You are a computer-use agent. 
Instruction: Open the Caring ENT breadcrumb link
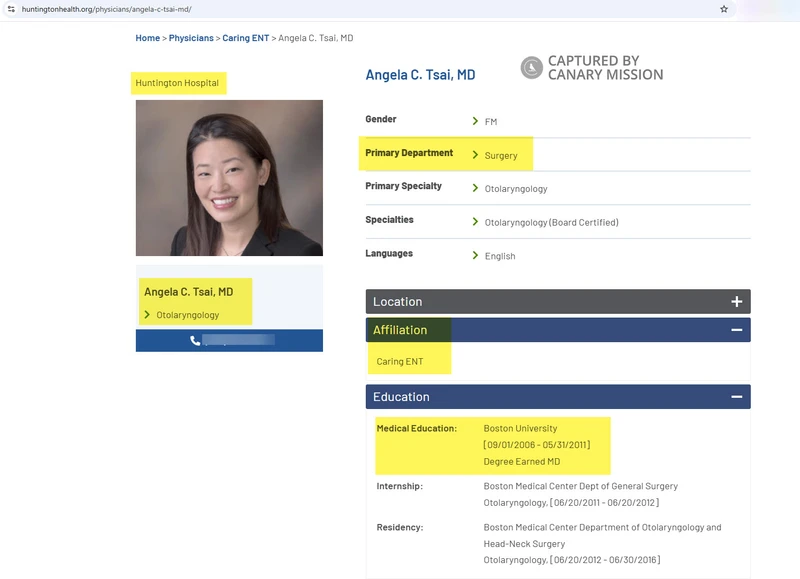click(x=245, y=38)
